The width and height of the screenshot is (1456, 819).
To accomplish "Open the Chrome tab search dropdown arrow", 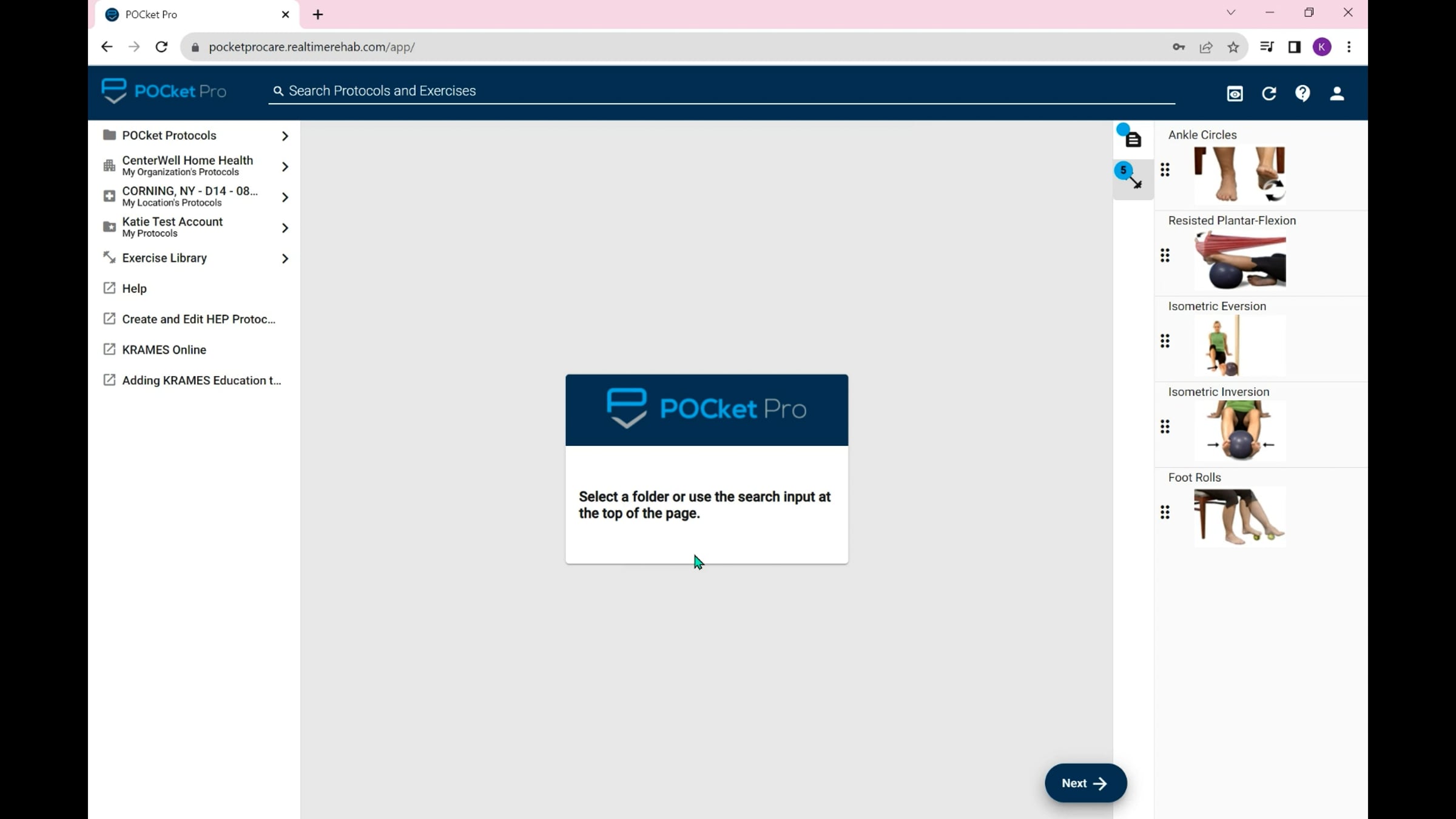I will [x=1231, y=13].
